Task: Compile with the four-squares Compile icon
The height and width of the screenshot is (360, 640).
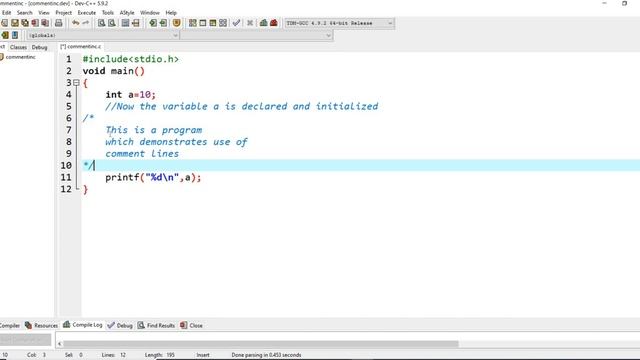Action: click(x=193, y=23)
